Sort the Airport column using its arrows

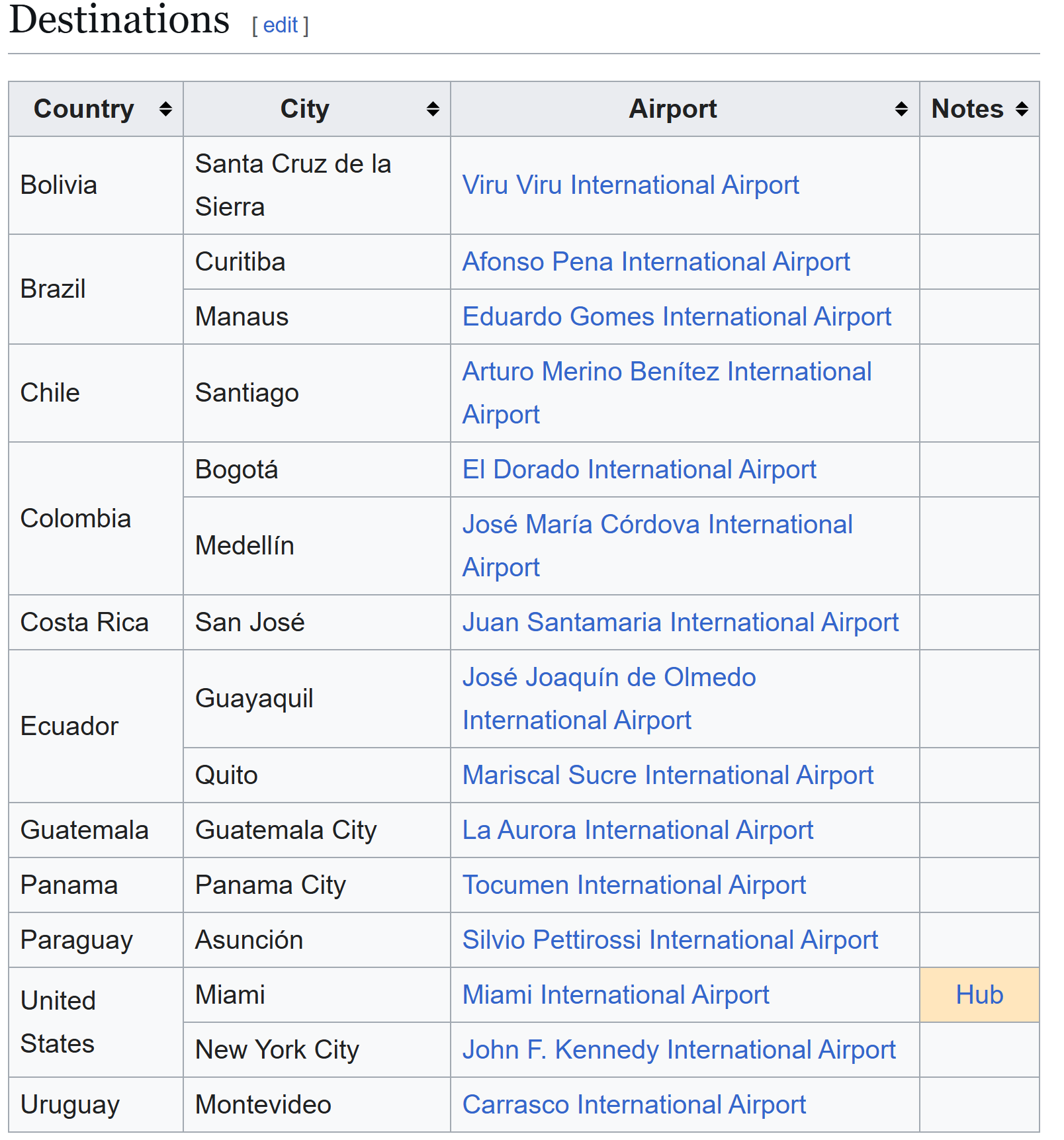point(901,109)
